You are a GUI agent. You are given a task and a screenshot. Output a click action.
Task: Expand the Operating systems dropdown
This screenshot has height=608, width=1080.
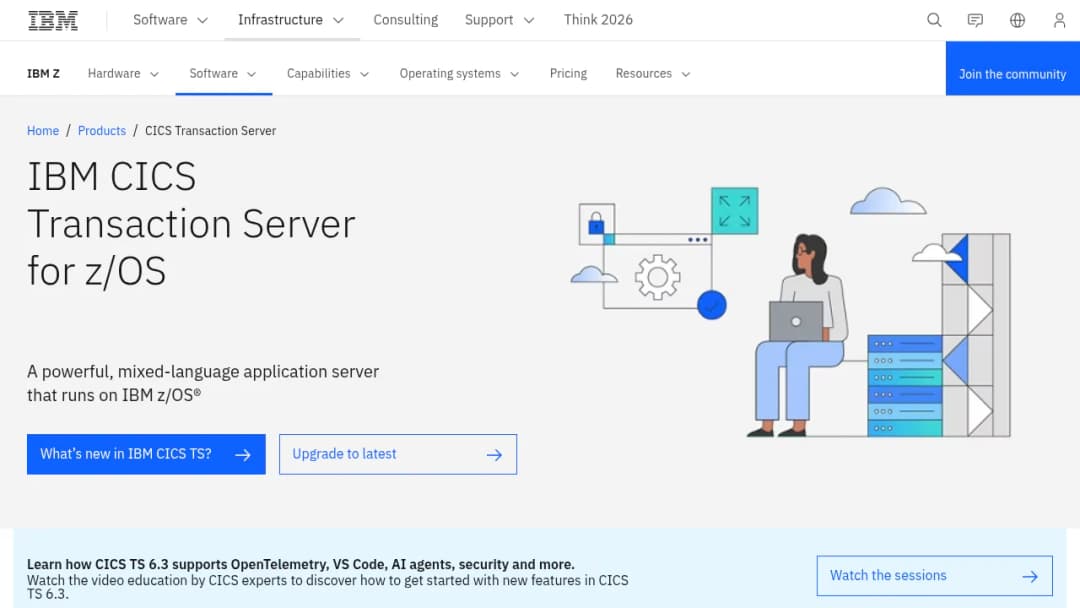point(459,74)
